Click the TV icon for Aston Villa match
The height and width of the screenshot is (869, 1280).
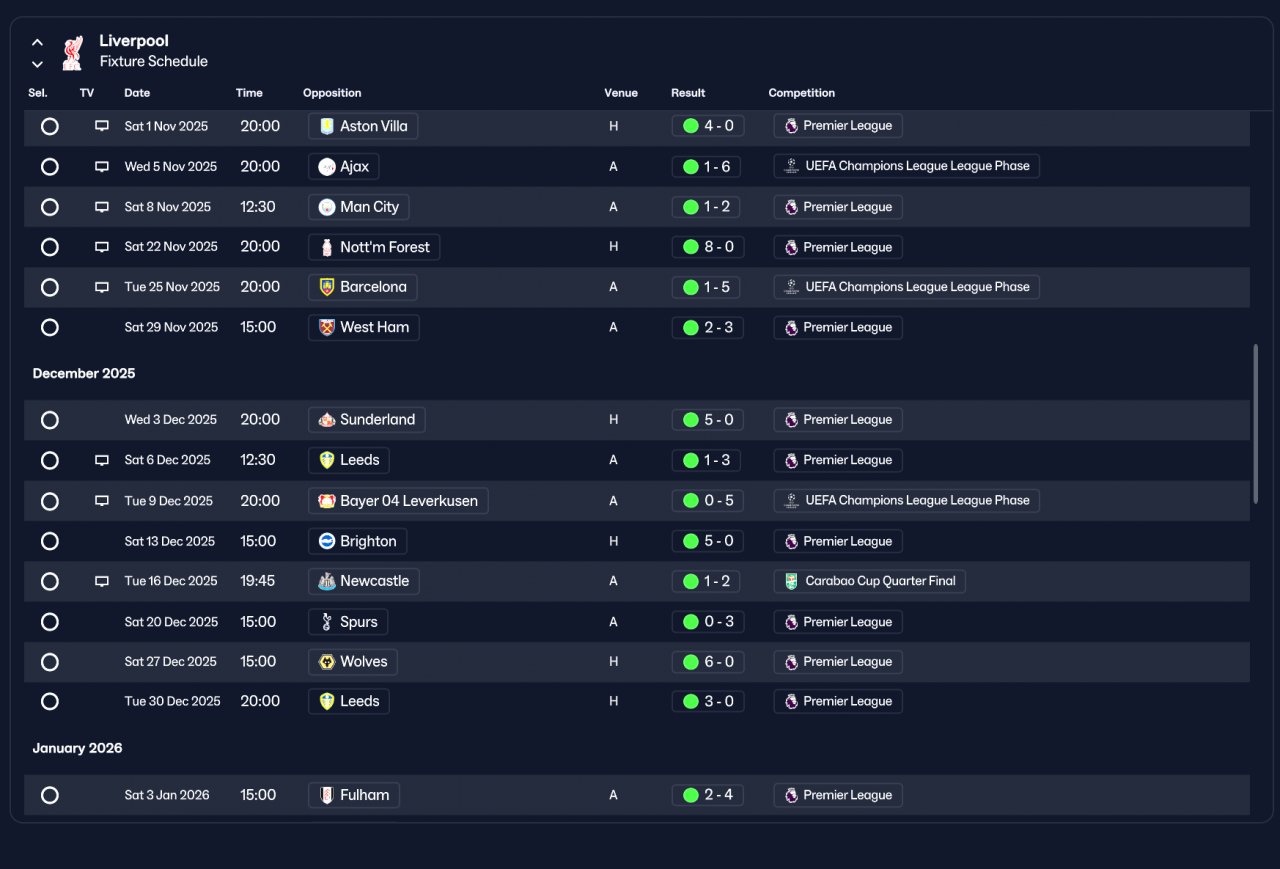pyautogui.click(x=102, y=126)
